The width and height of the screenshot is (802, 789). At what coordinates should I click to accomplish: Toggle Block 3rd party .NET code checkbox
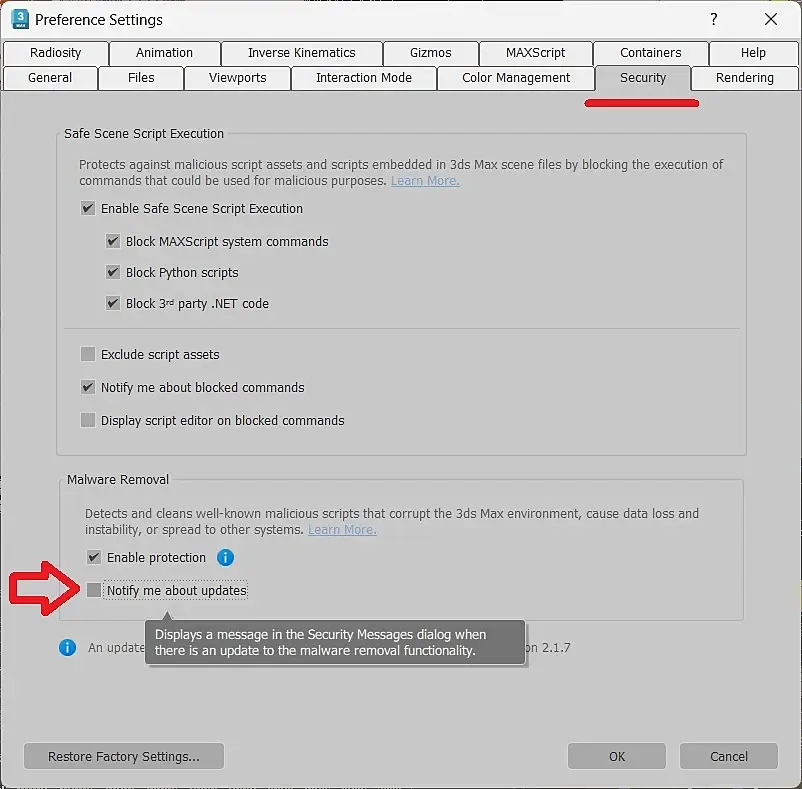[113, 303]
